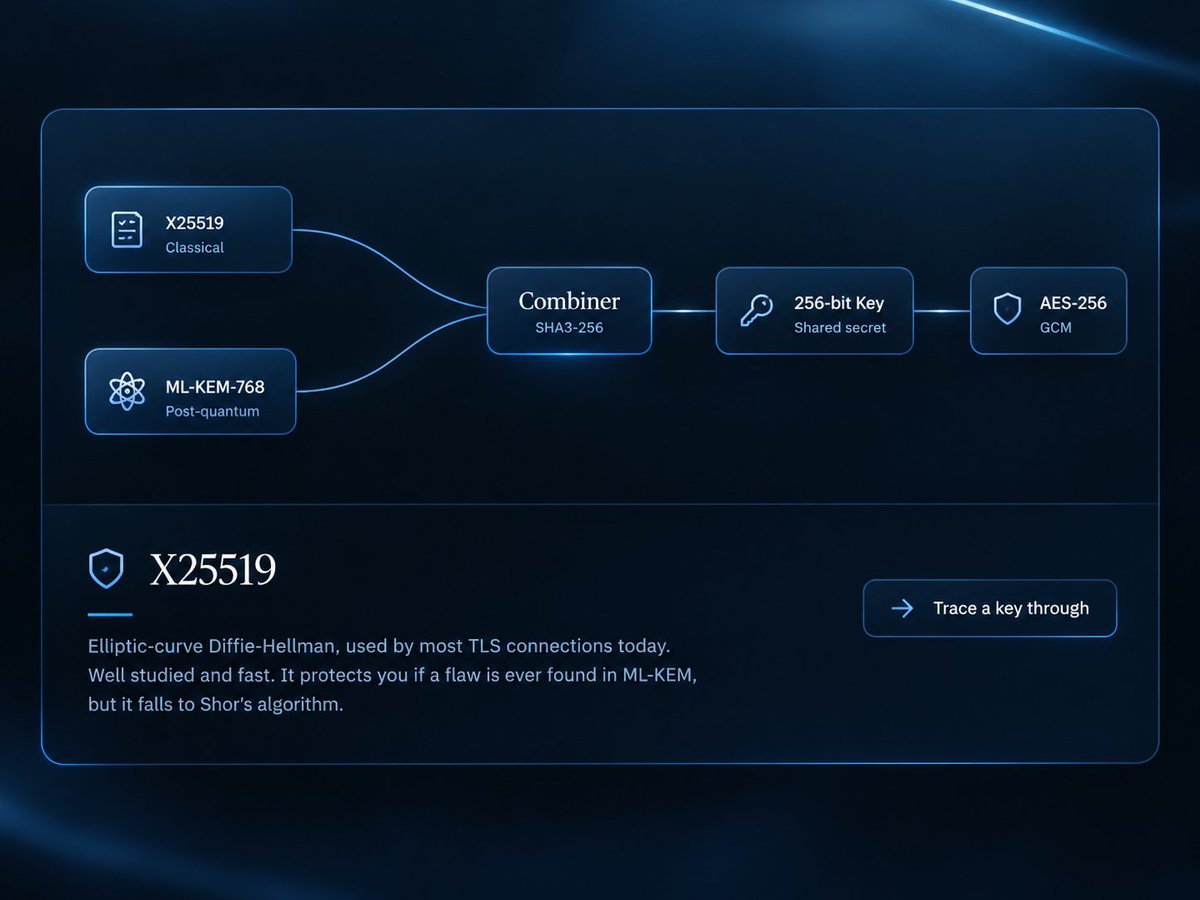Screen dimensions: 1200x900
Task: Click the arrow icon in Trace a key through
Action: (902, 608)
